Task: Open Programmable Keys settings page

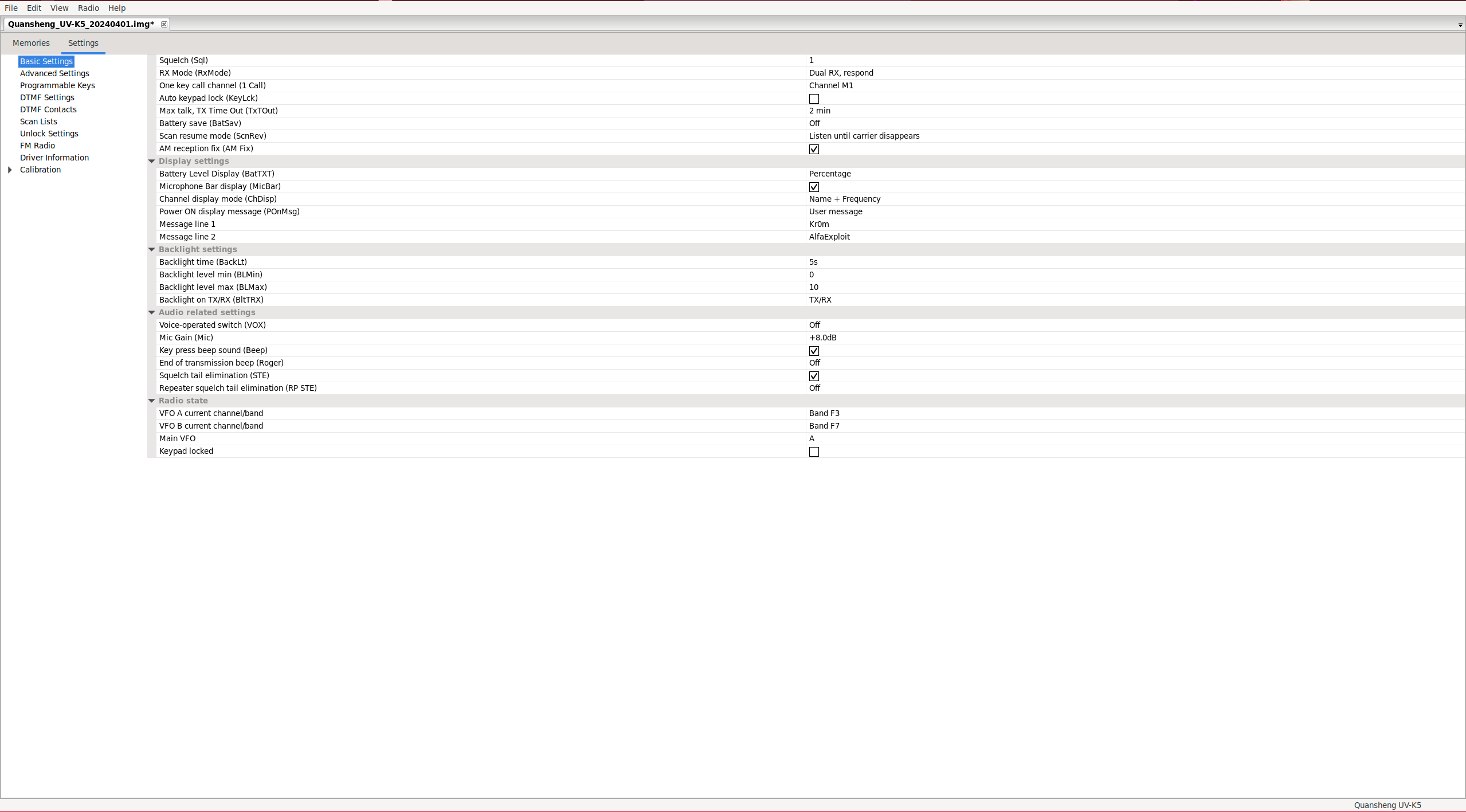Action: point(57,85)
